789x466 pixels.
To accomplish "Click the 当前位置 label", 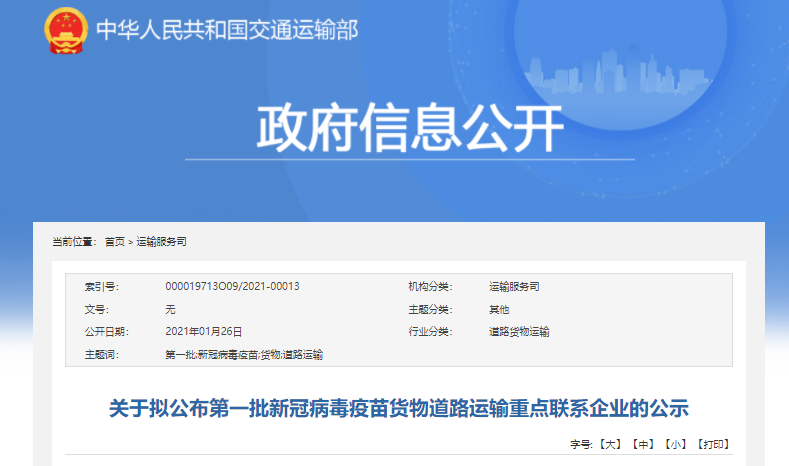I will (74, 242).
